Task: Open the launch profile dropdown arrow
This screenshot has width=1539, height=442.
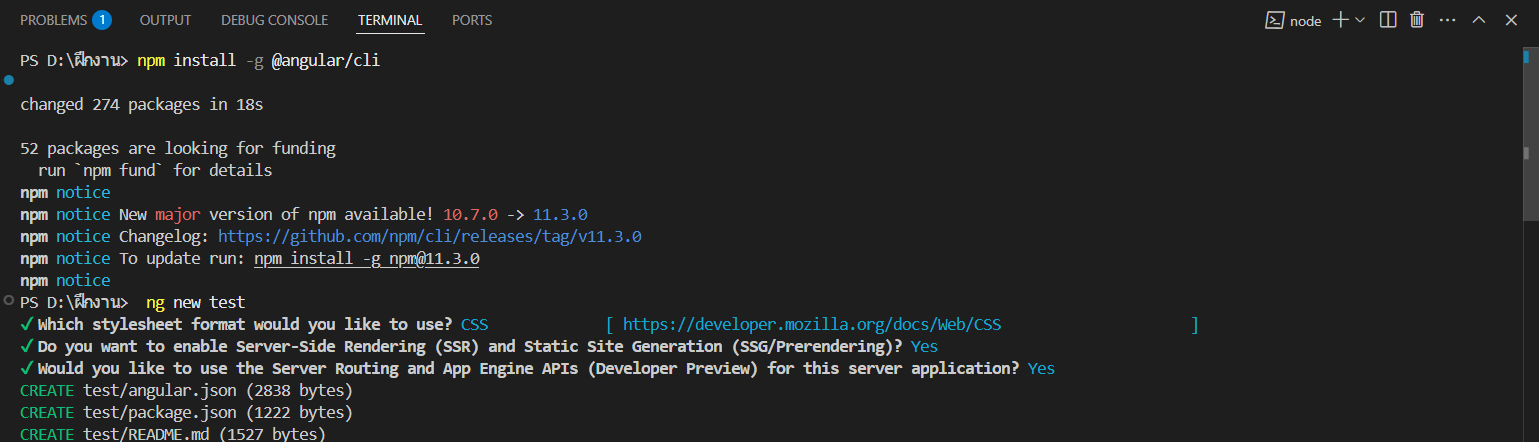Action: pos(1361,20)
